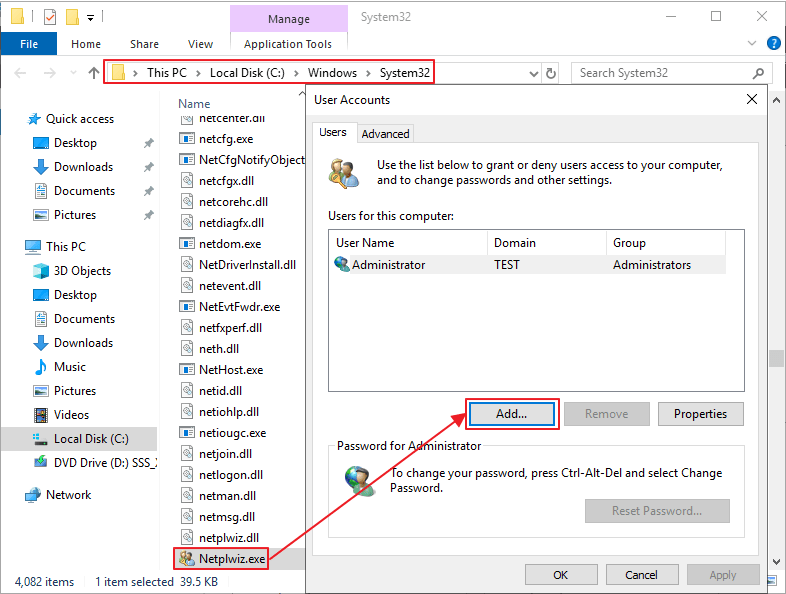
Task: Select Network in the navigation pane
Action: [x=68, y=495]
